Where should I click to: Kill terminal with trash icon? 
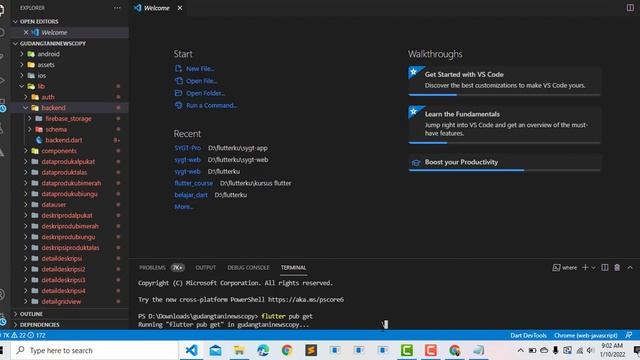click(617, 267)
